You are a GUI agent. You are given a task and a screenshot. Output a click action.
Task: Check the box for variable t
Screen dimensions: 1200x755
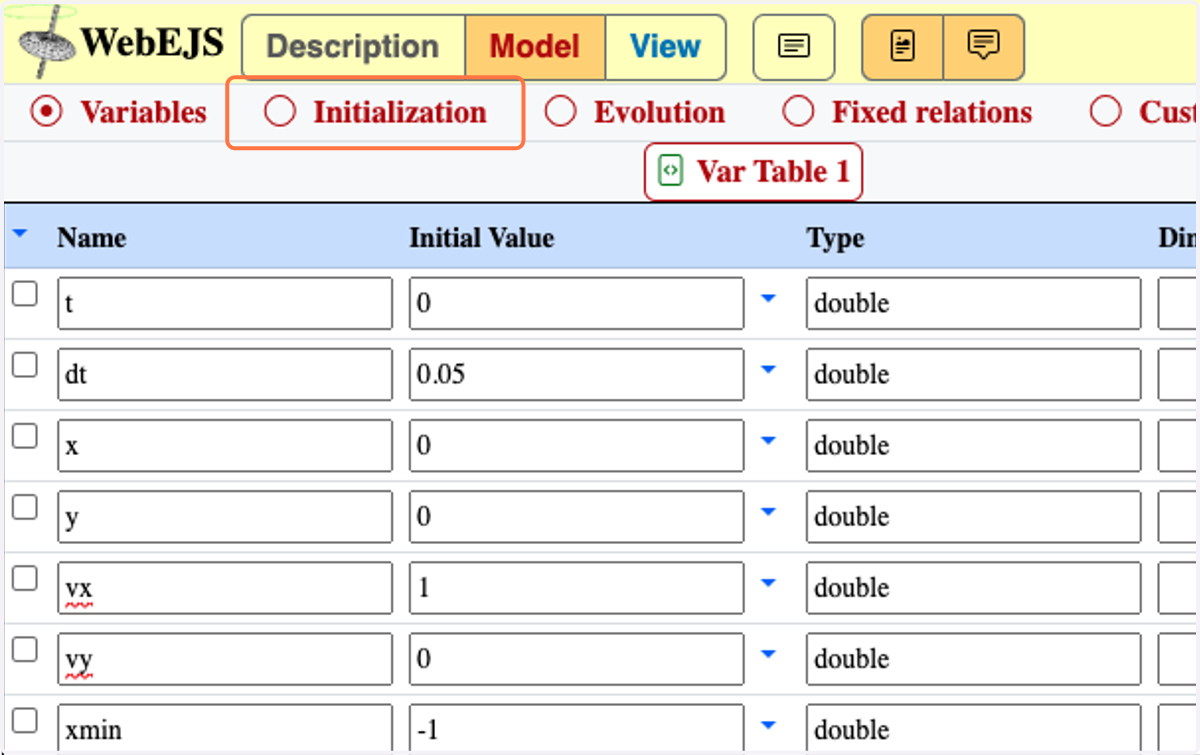[24, 294]
